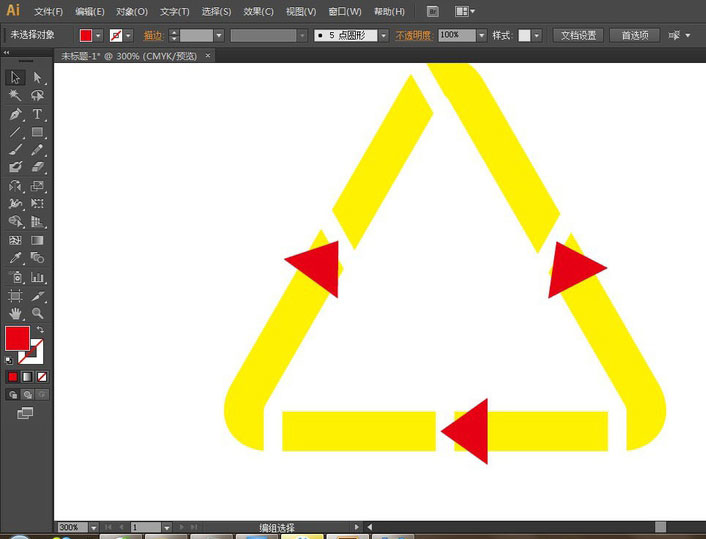
Task: Click the 文档设置 button
Action: point(578,35)
